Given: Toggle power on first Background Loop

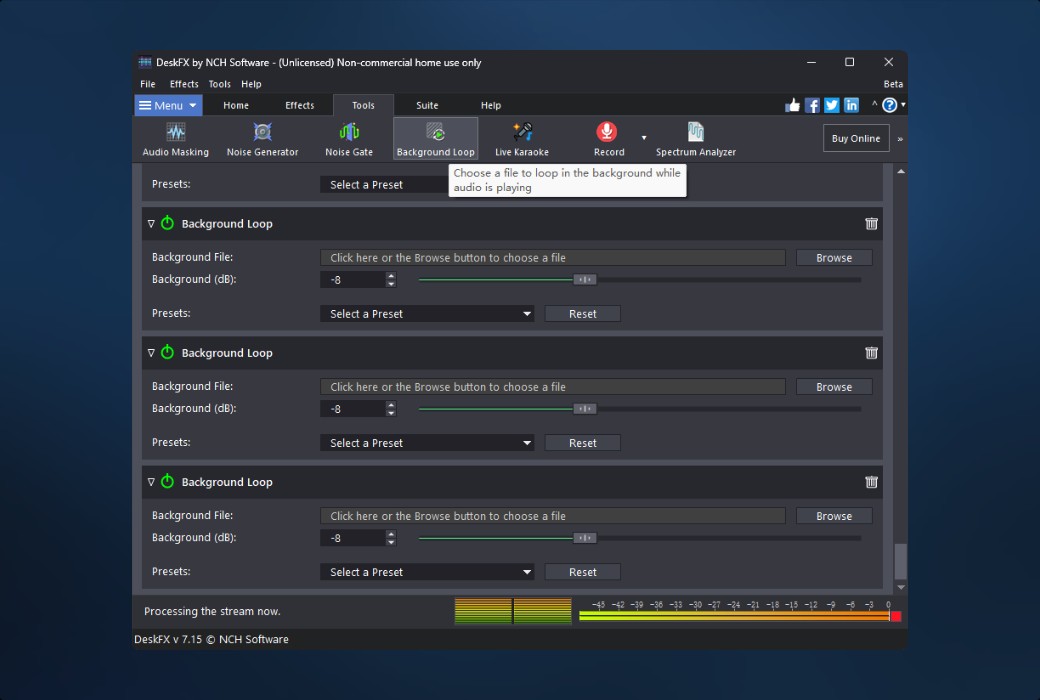Looking at the screenshot, I should (x=167, y=224).
